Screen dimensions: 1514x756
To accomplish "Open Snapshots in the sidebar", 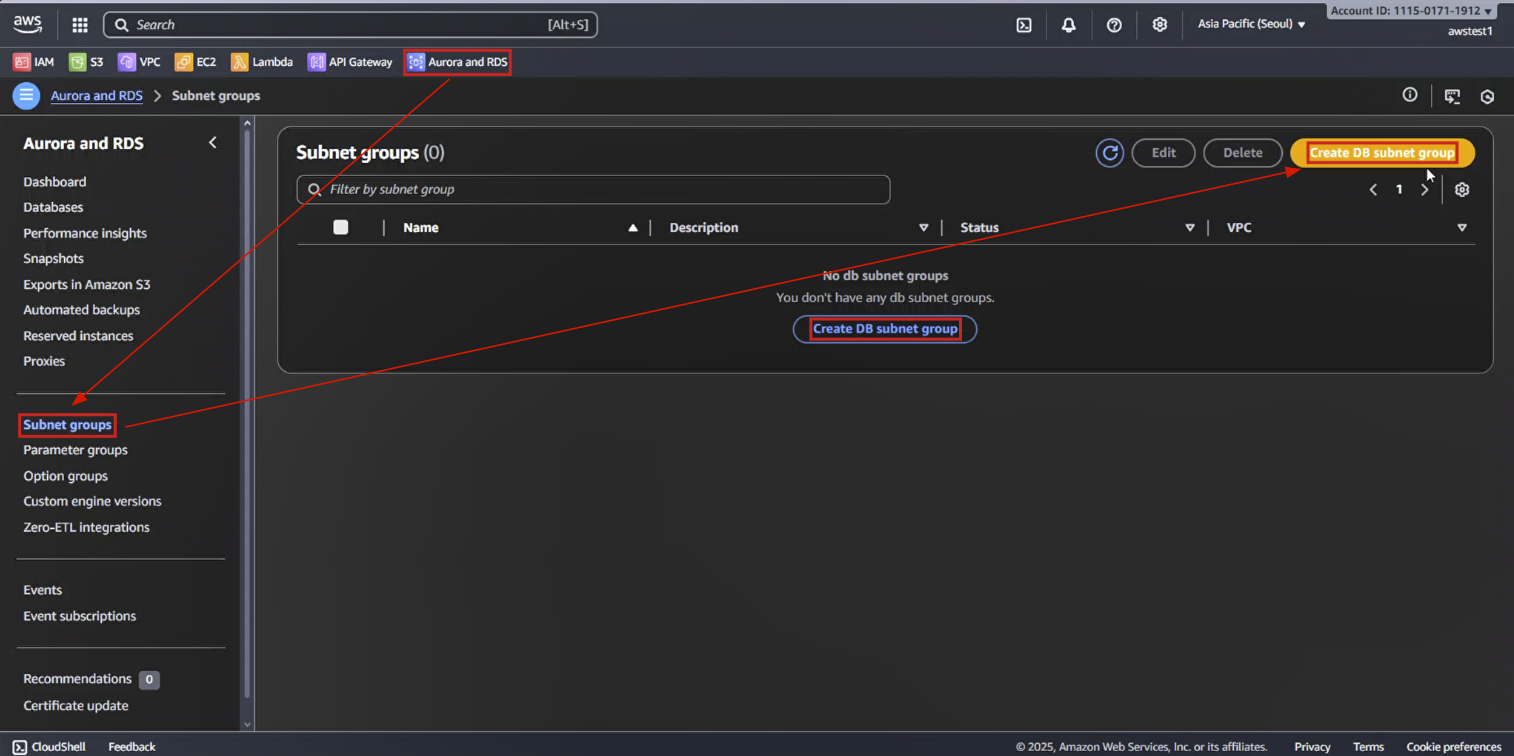I will pos(53,258).
